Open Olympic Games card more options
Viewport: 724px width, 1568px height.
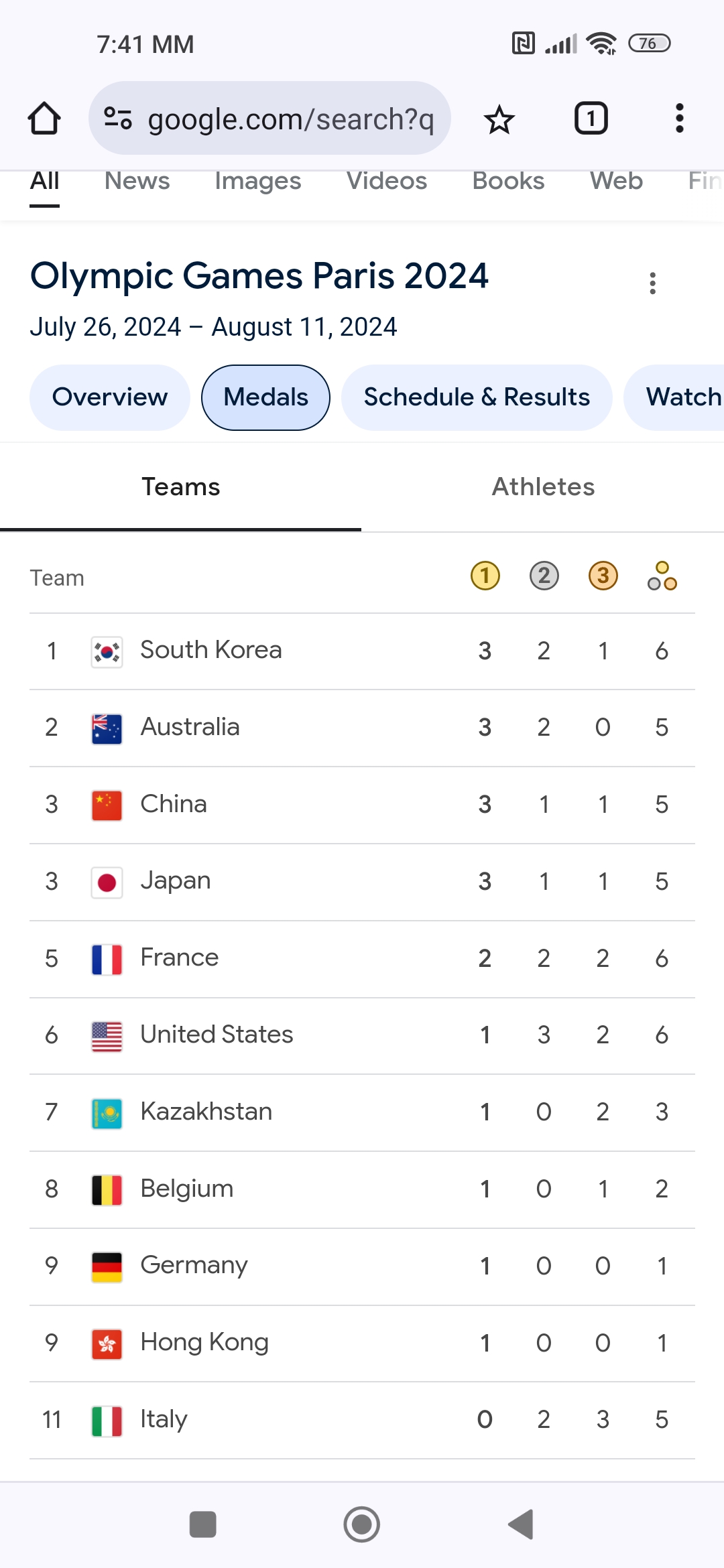(652, 283)
